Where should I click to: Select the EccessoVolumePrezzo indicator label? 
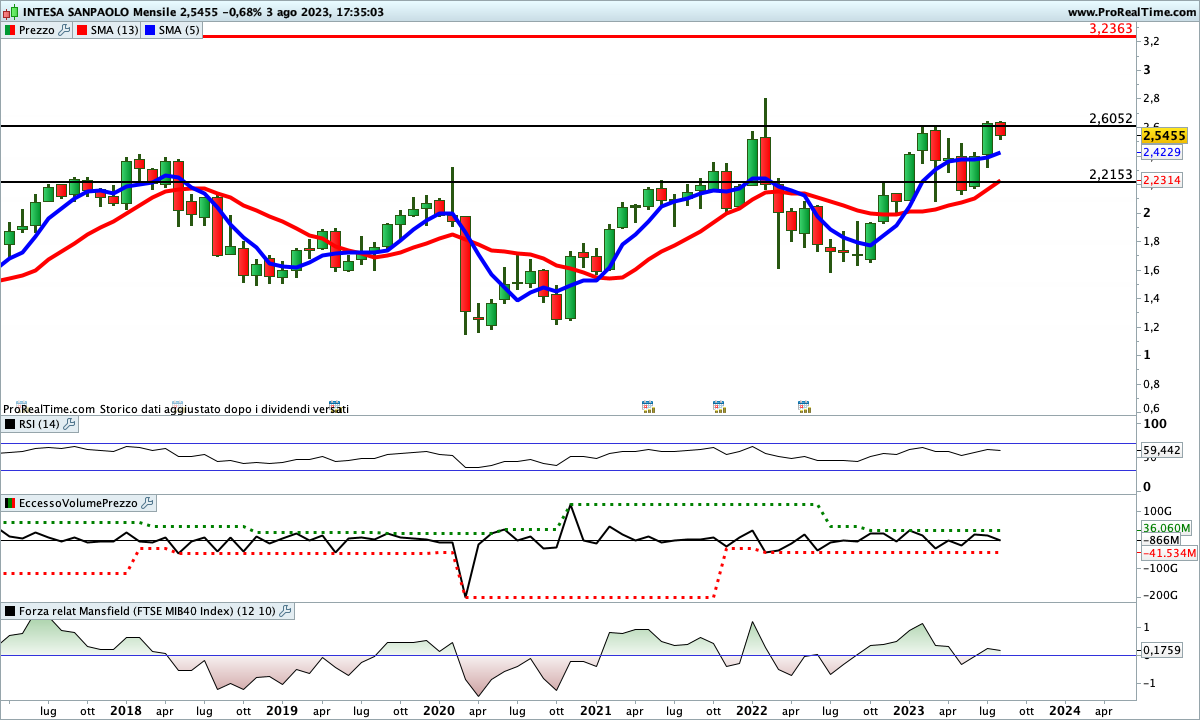(78, 503)
